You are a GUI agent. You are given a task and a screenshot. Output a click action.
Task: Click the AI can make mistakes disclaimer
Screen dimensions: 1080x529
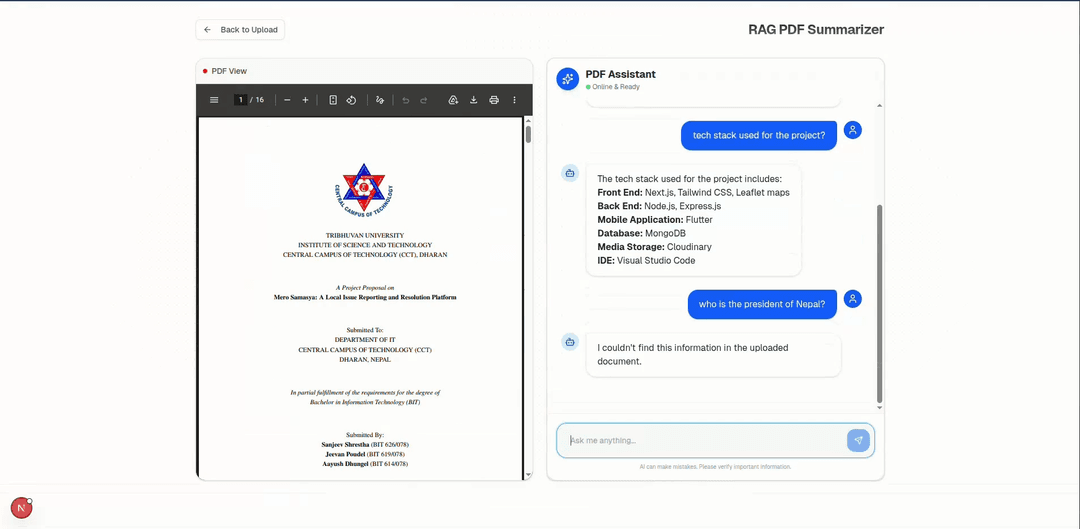715,467
